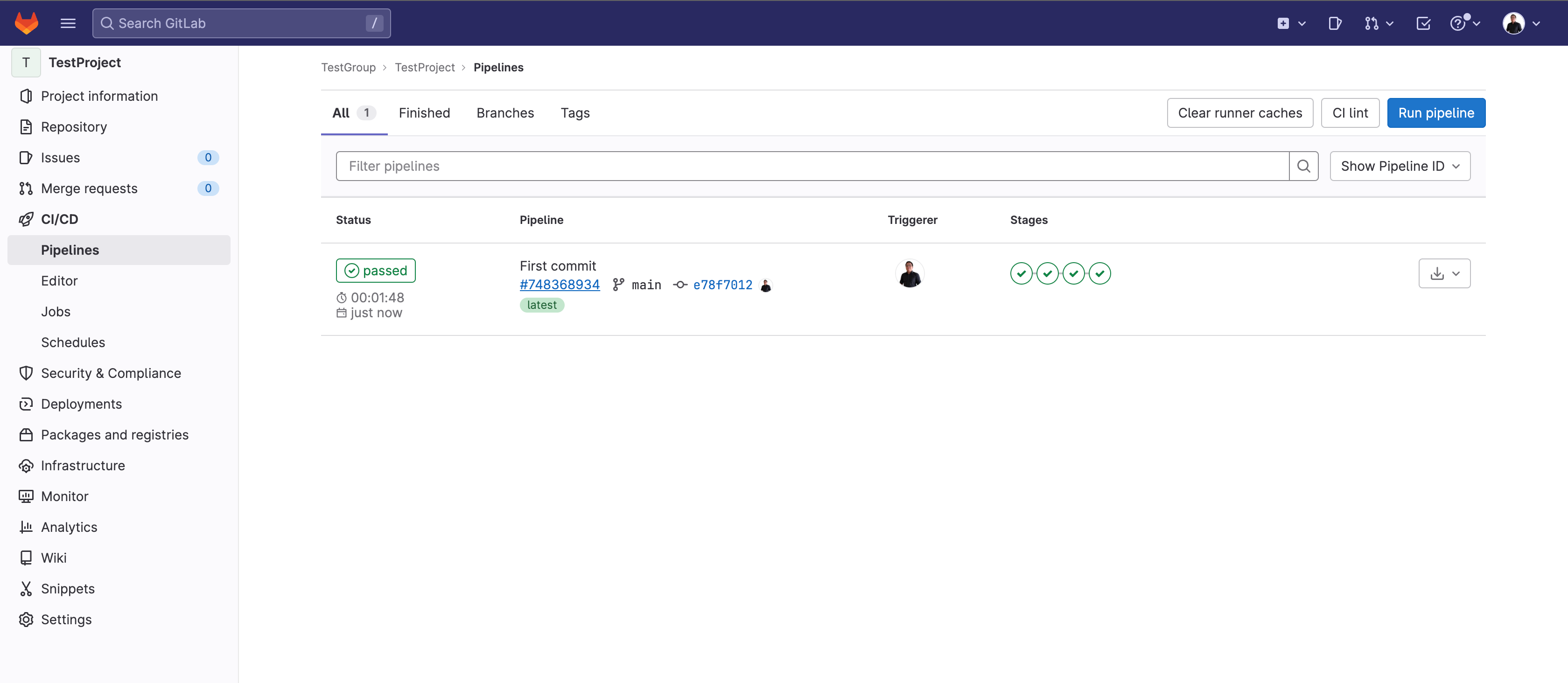Open the download artifacts dropdown

1444,273
